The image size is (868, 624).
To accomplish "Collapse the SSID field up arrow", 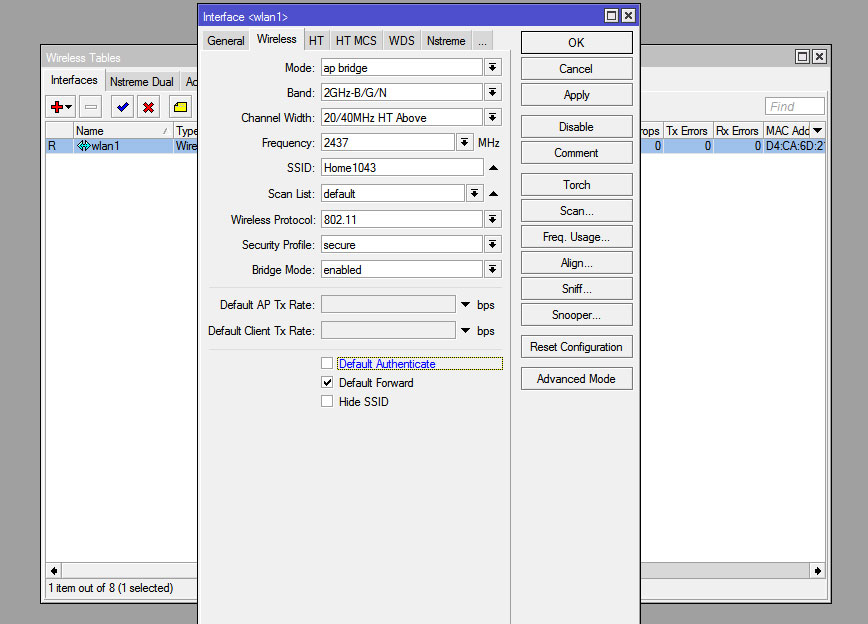I will click(493, 168).
